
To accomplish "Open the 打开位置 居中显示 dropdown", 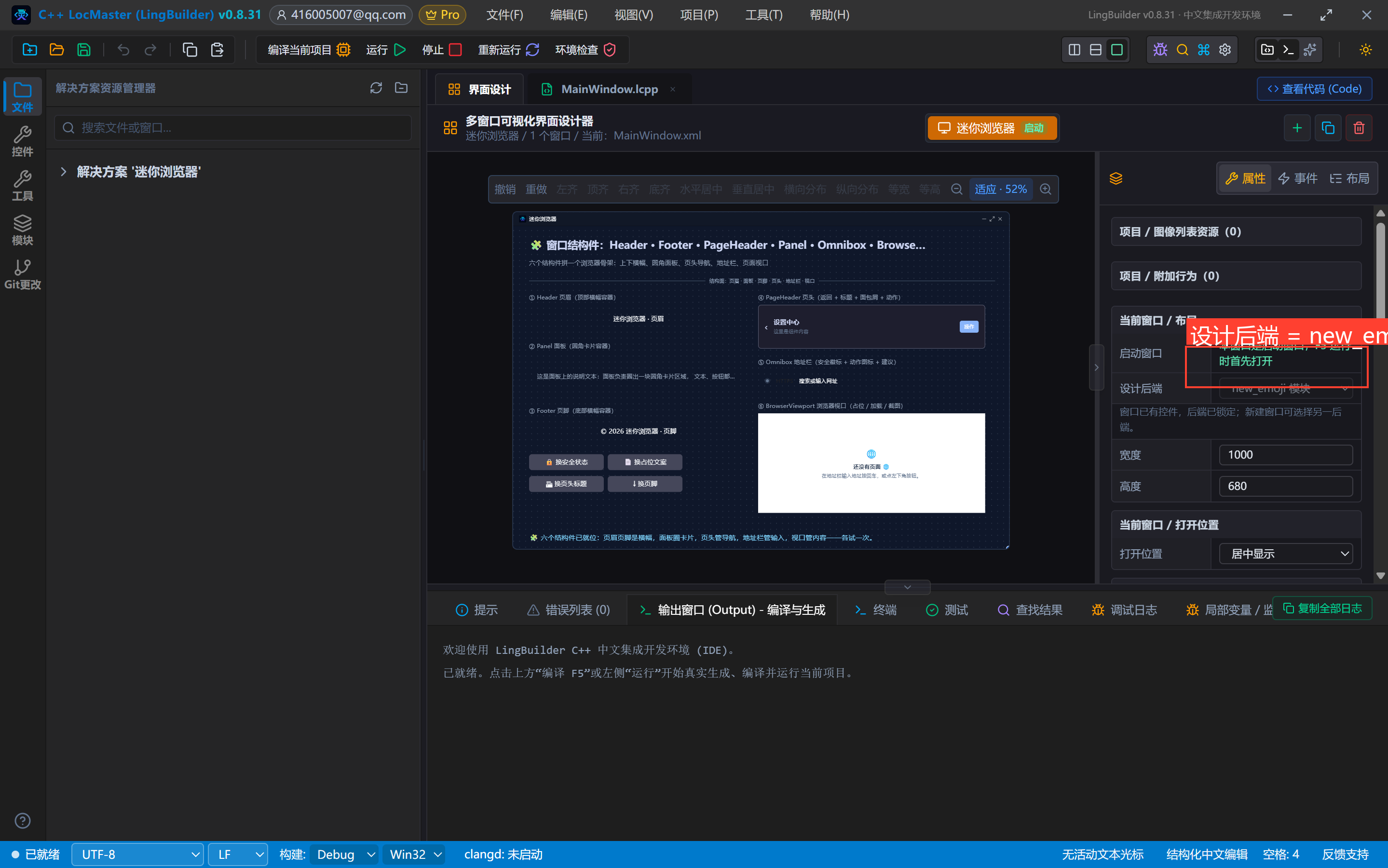I will [1286, 554].
